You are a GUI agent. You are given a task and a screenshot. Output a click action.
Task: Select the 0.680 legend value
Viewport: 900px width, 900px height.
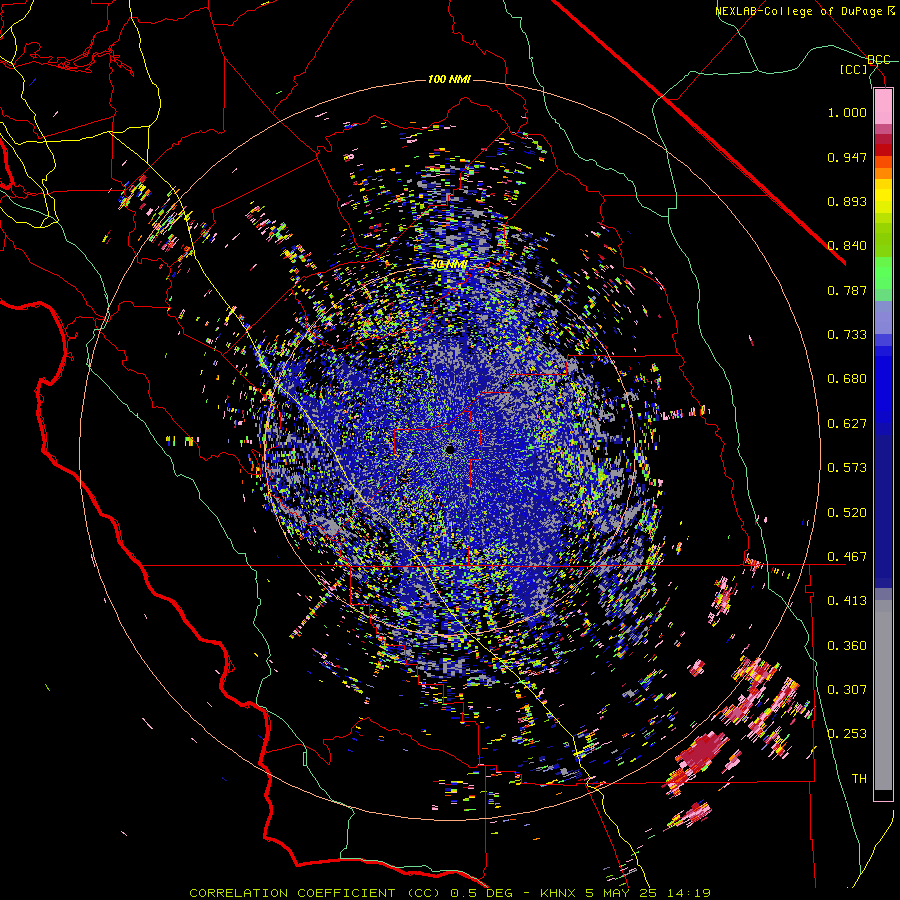point(847,379)
